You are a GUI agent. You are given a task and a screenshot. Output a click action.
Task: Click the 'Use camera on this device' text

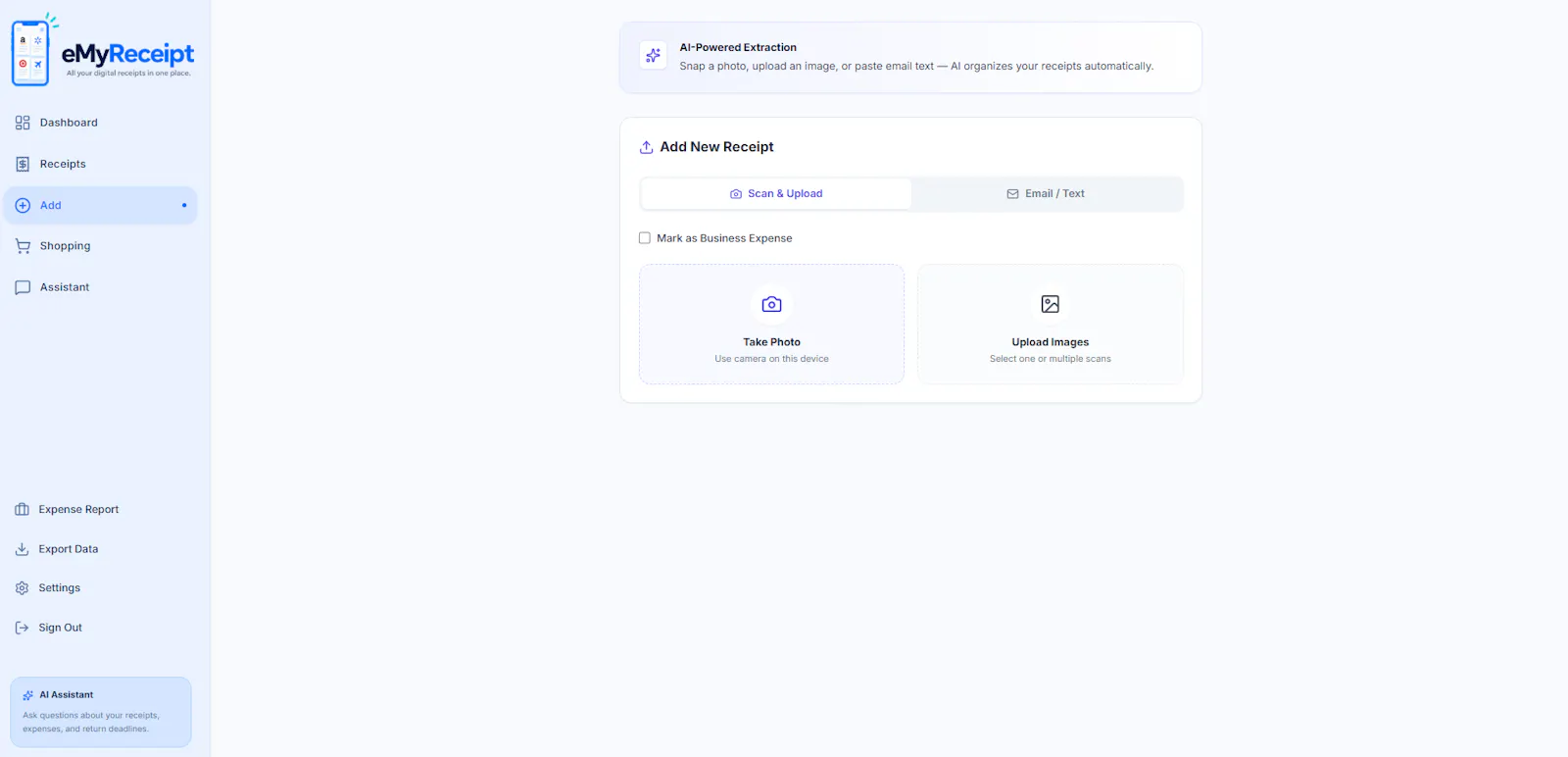click(772, 359)
